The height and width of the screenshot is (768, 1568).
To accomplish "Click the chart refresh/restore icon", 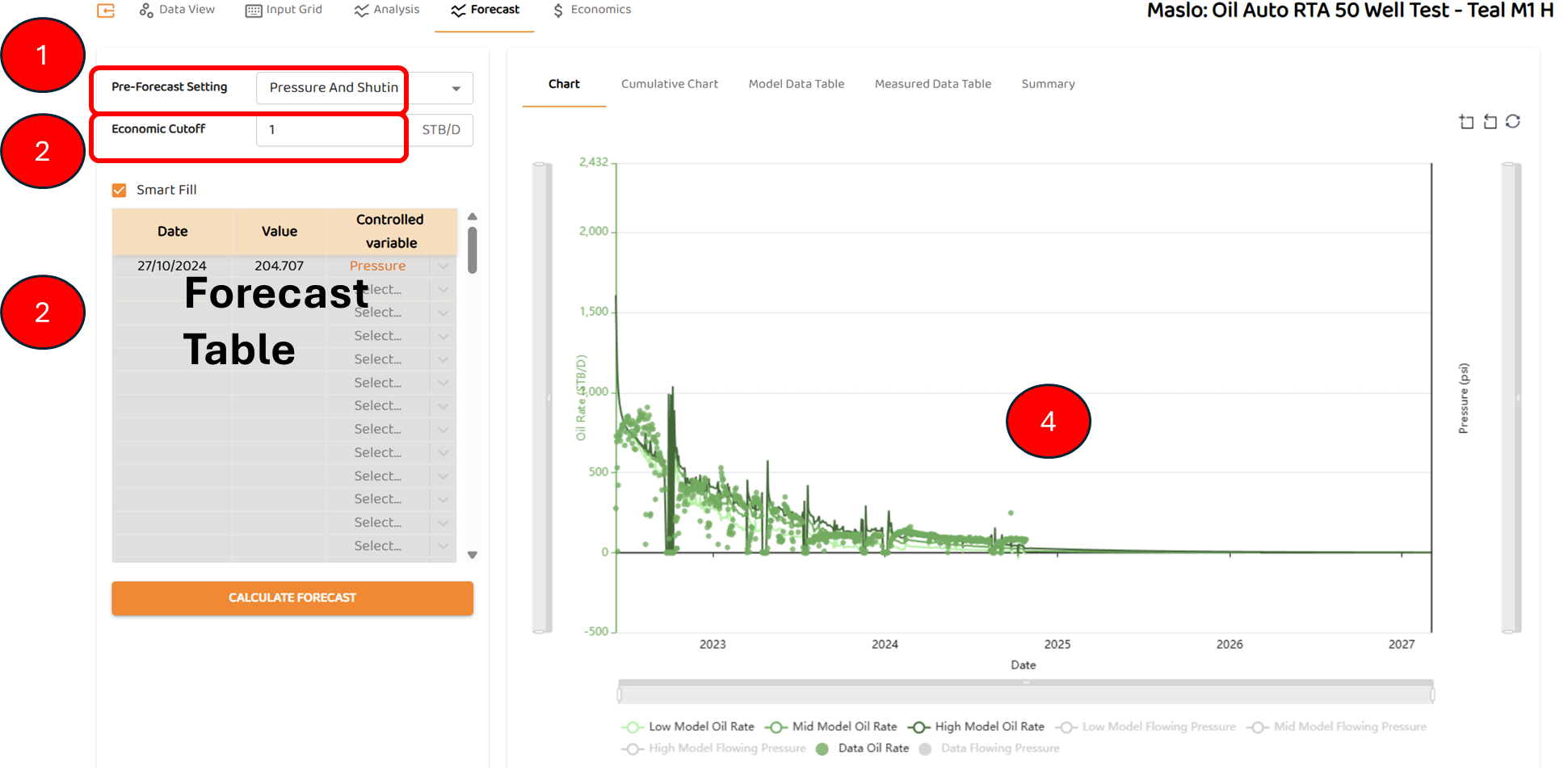I will click(x=1513, y=121).
